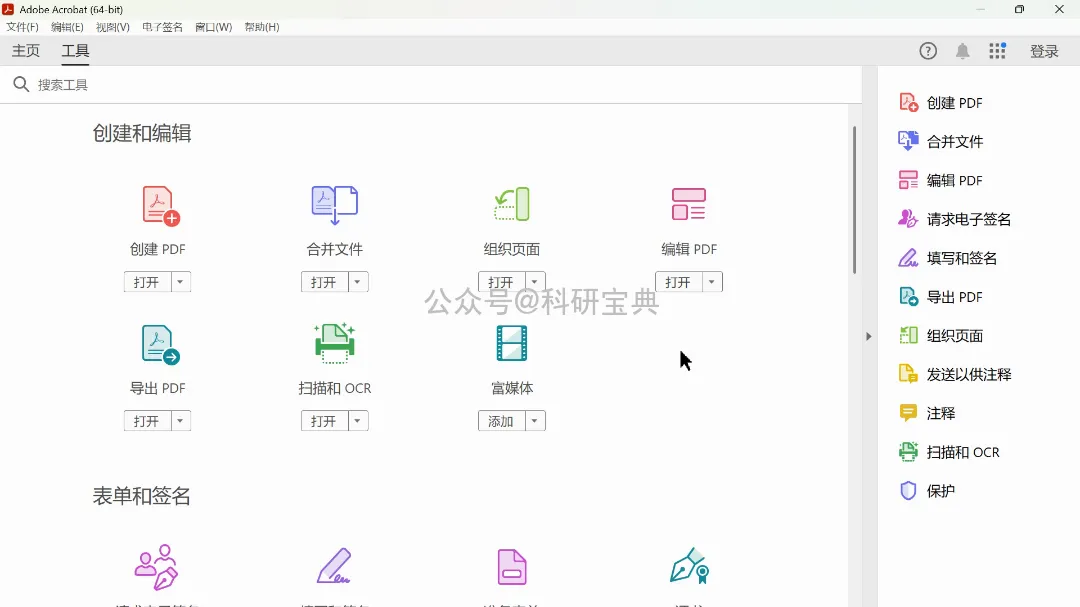Restore down the Acrobat window
The image size is (1080, 607).
coord(1019,9)
